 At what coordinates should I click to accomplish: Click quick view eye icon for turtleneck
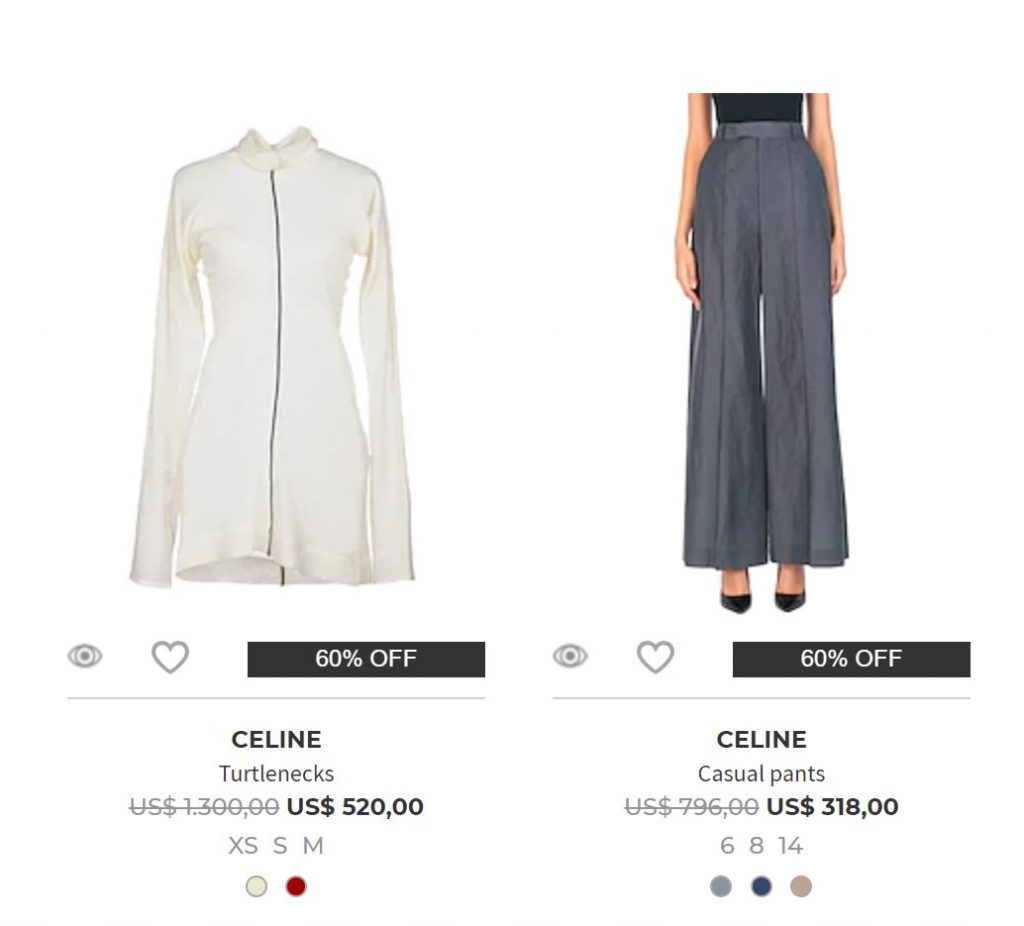point(85,657)
